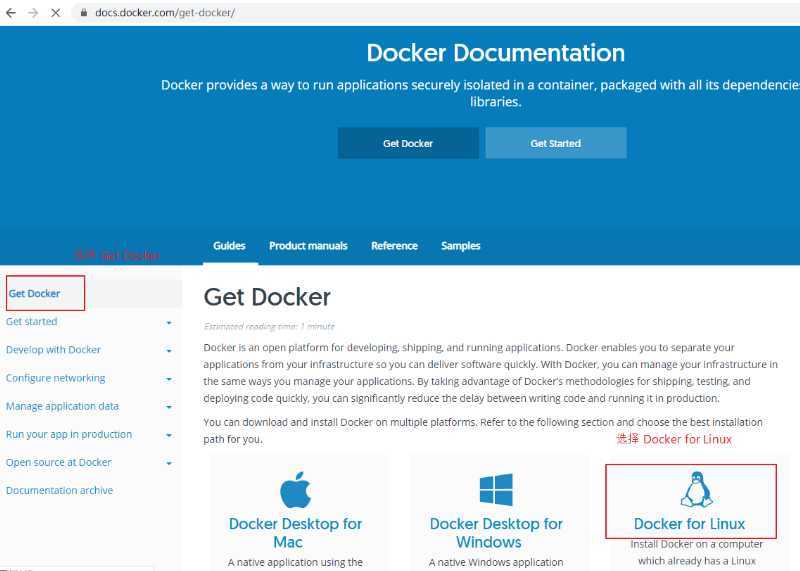Open the Reference tab
This screenshot has width=800, height=571.
click(394, 246)
